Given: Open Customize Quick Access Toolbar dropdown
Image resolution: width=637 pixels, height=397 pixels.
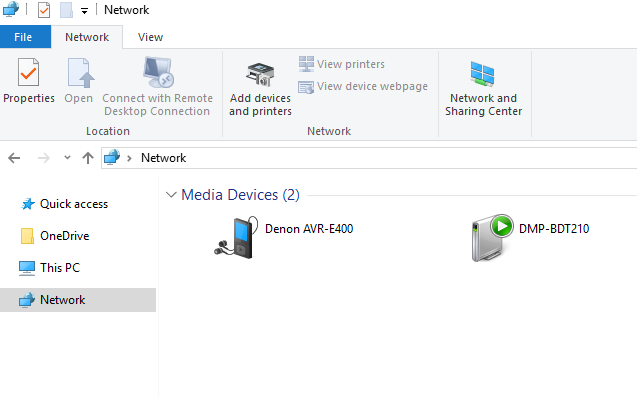Looking at the screenshot, I should click(x=84, y=11).
